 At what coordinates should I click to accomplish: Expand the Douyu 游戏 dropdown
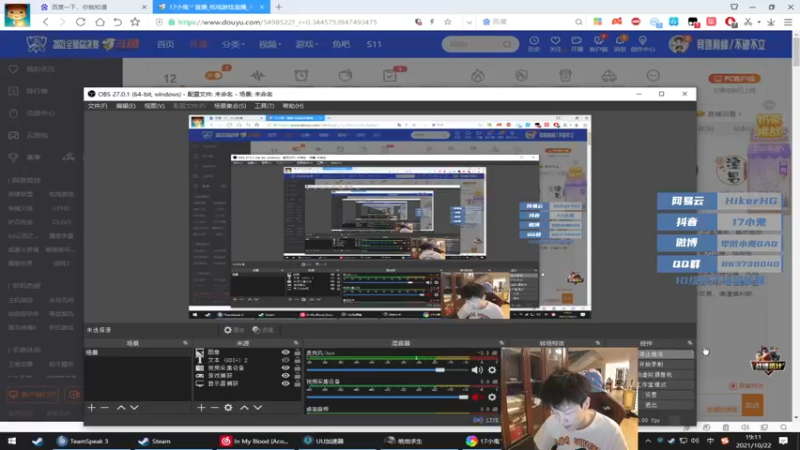(x=307, y=44)
